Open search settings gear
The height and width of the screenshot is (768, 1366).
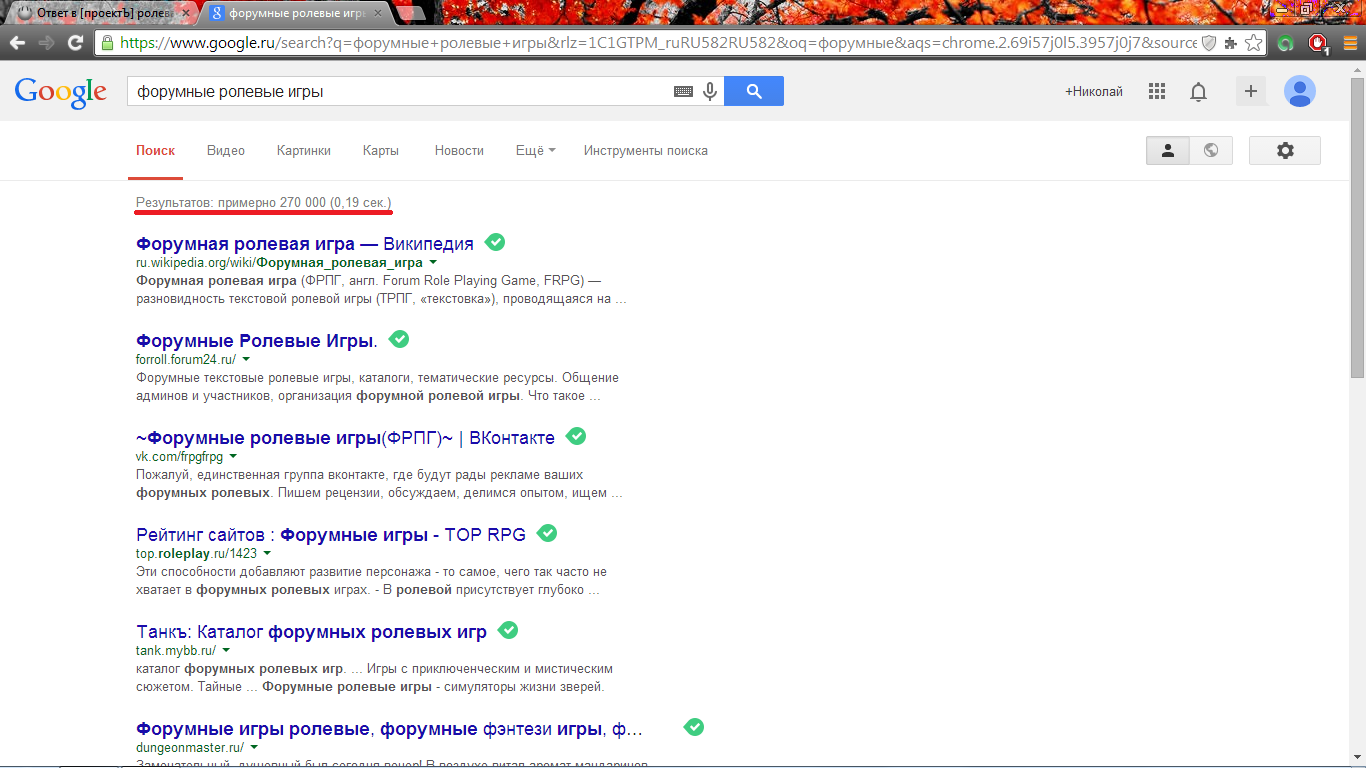[1285, 150]
